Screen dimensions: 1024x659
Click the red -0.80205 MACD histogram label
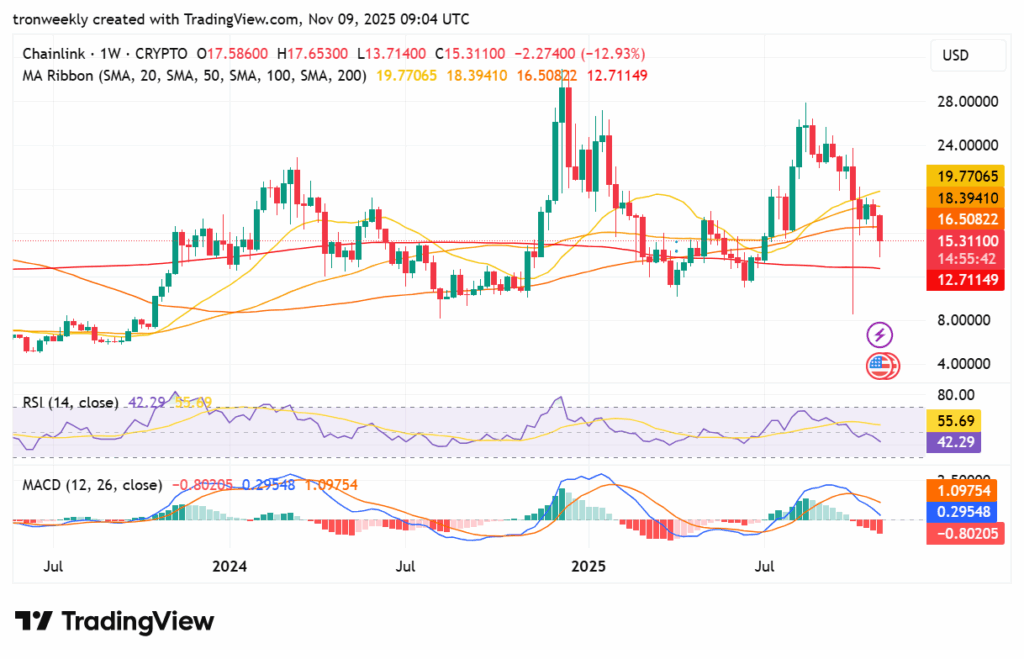click(964, 534)
